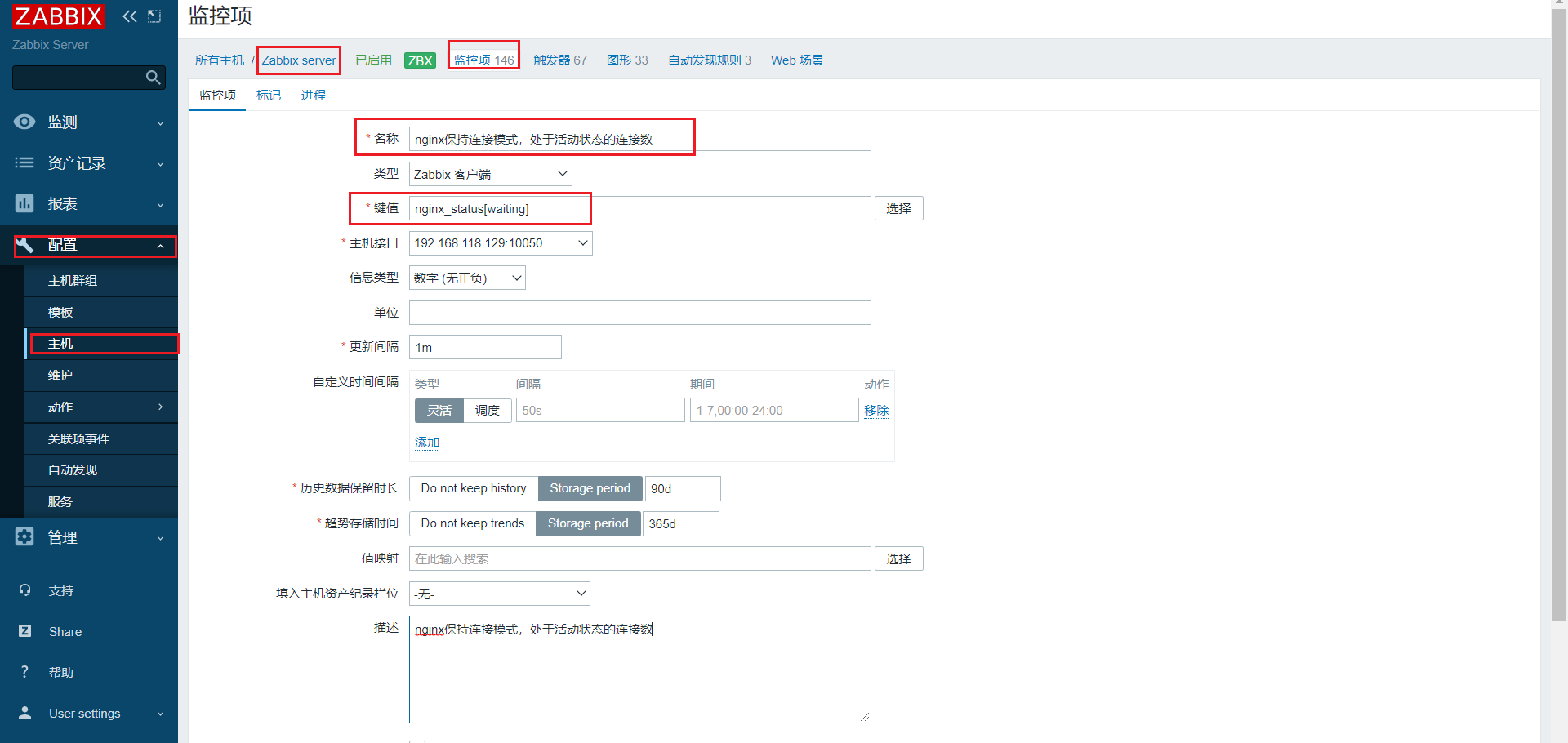Open 模板 in sidebar

pyautogui.click(x=101, y=312)
